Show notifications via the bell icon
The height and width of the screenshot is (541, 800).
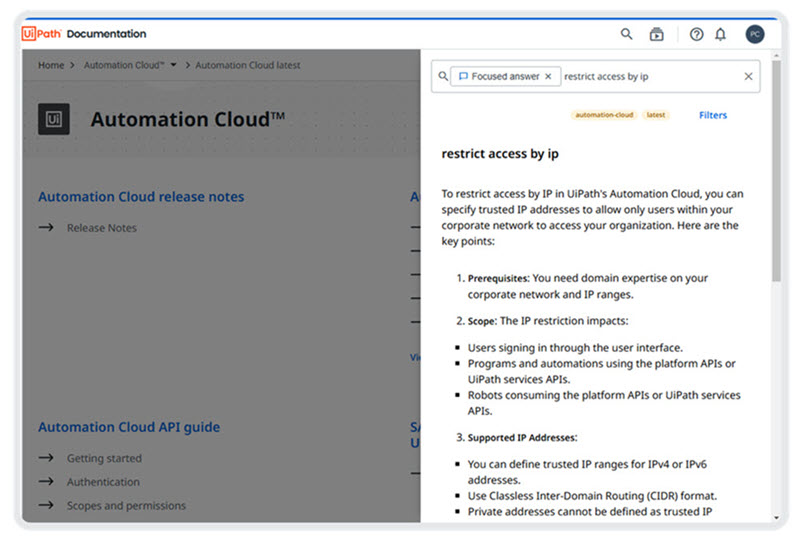click(720, 34)
